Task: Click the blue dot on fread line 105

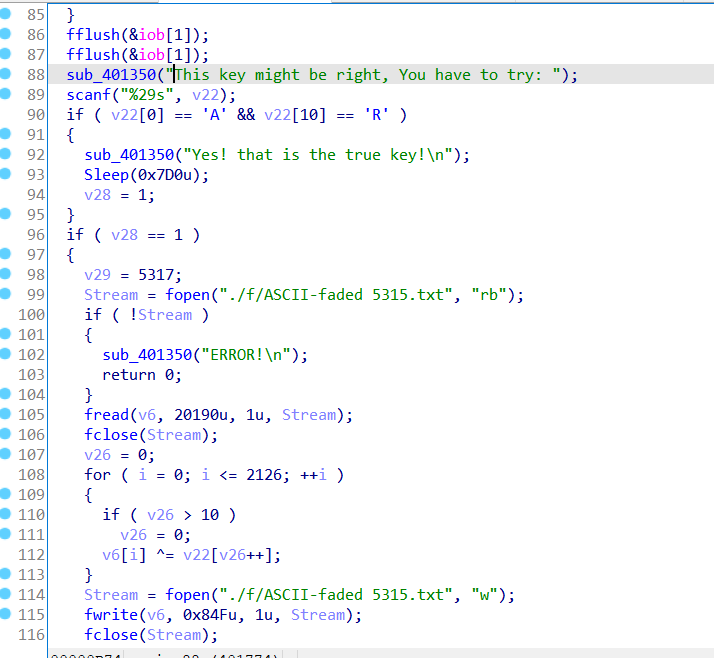Action: click(7, 414)
